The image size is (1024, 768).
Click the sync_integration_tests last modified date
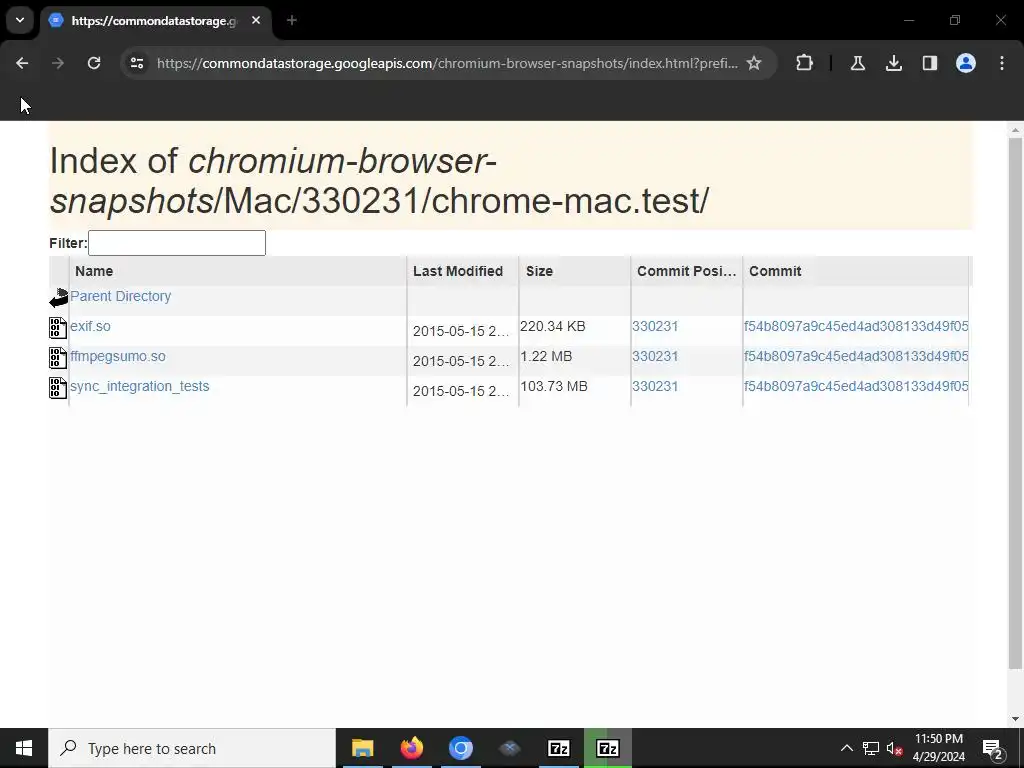click(x=460, y=391)
